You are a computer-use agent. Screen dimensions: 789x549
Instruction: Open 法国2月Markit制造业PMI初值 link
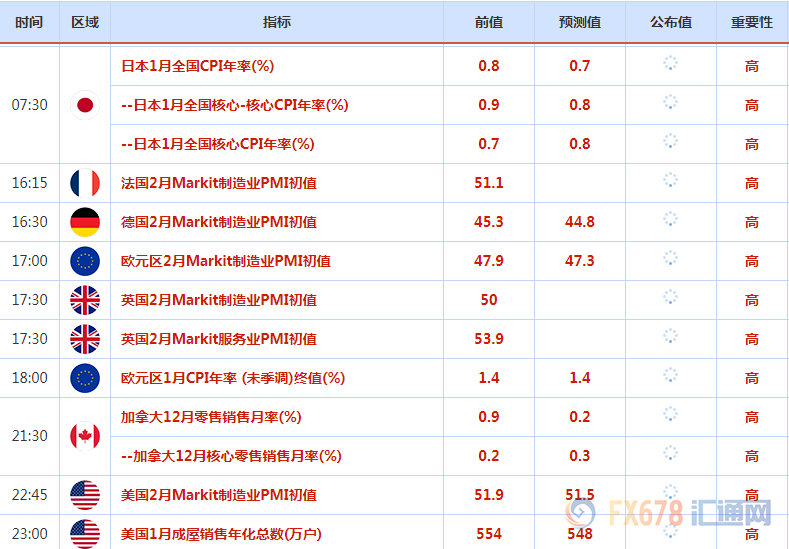point(219,183)
